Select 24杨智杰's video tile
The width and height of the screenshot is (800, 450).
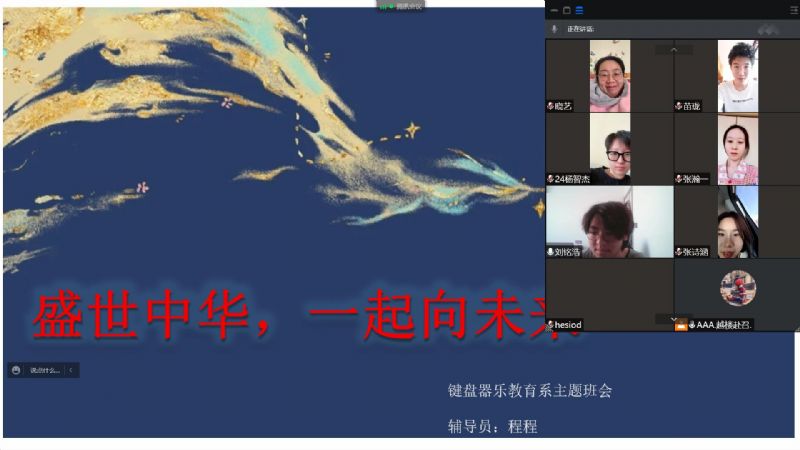coord(610,150)
